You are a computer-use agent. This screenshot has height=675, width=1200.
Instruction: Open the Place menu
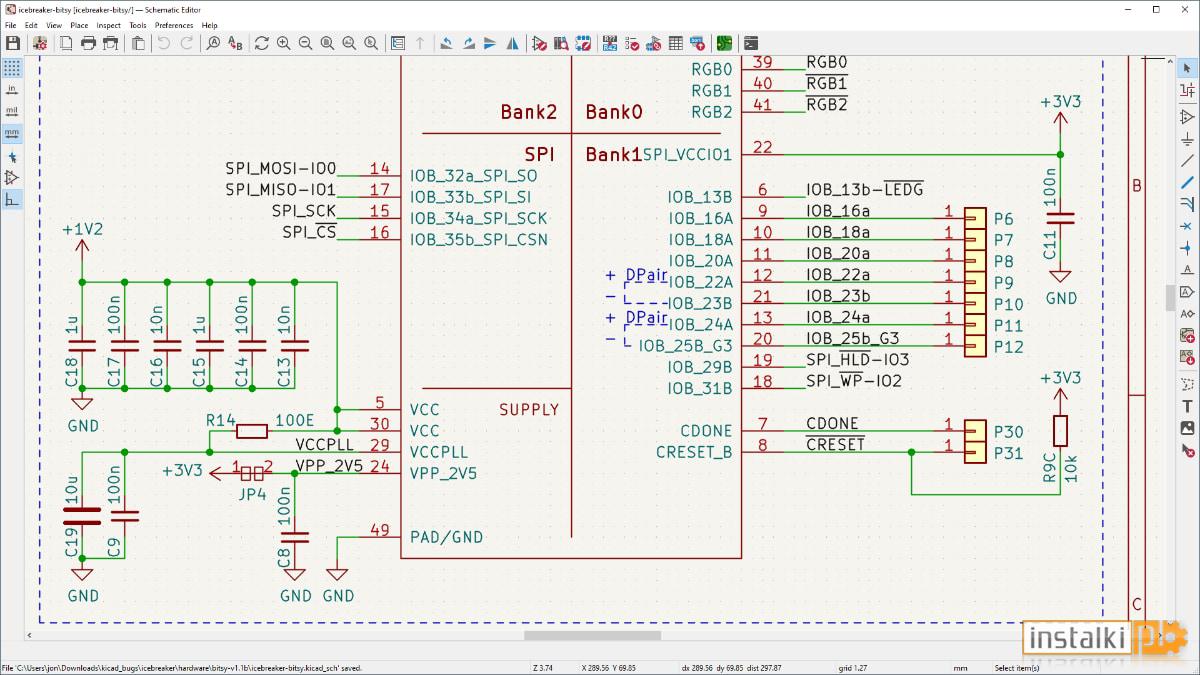tap(79, 25)
